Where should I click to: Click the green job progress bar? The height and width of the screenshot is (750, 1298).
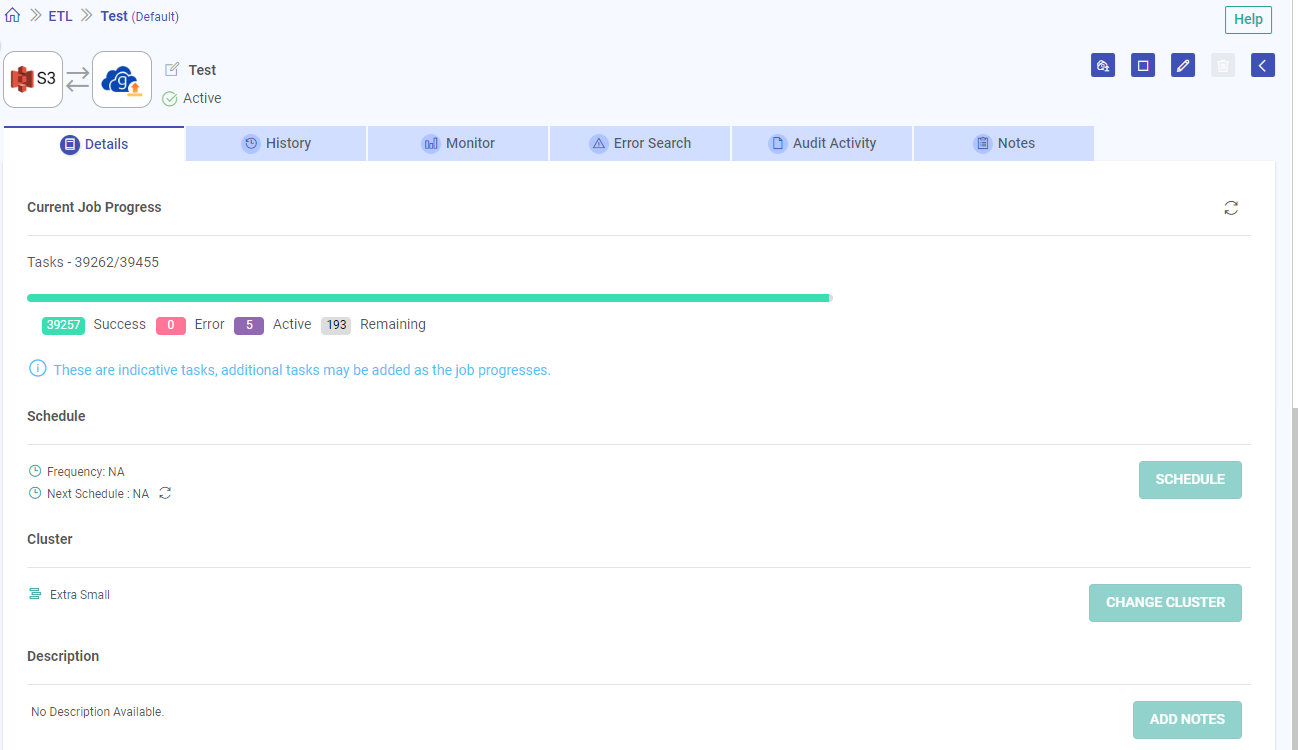coord(428,298)
